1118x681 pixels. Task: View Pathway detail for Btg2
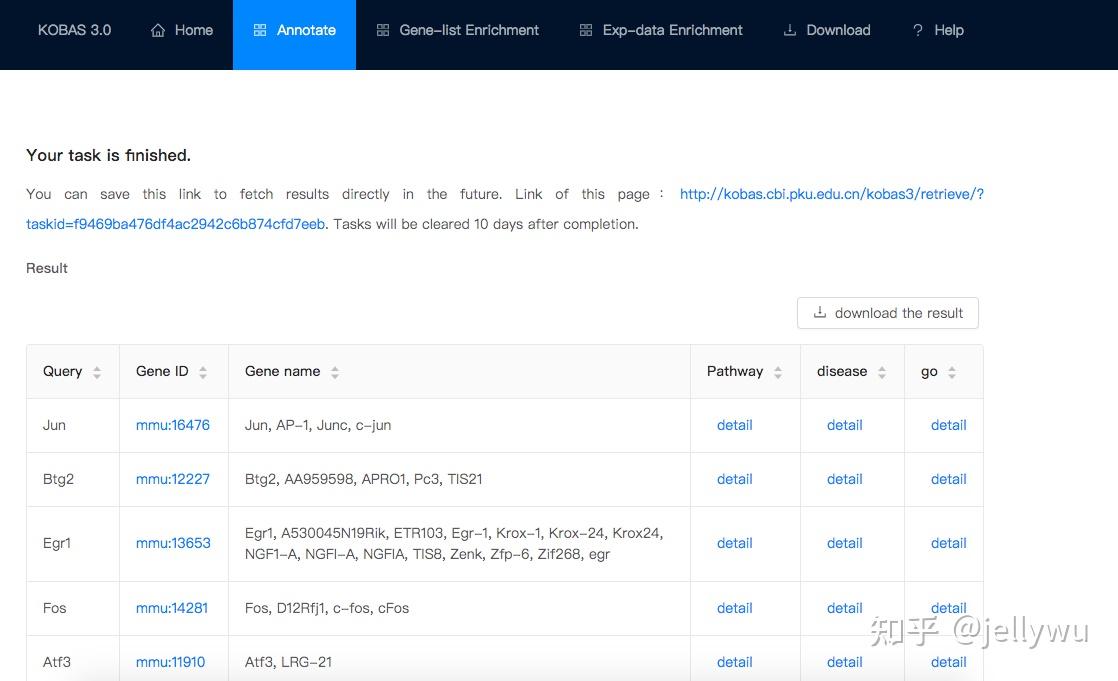[x=734, y=479]
